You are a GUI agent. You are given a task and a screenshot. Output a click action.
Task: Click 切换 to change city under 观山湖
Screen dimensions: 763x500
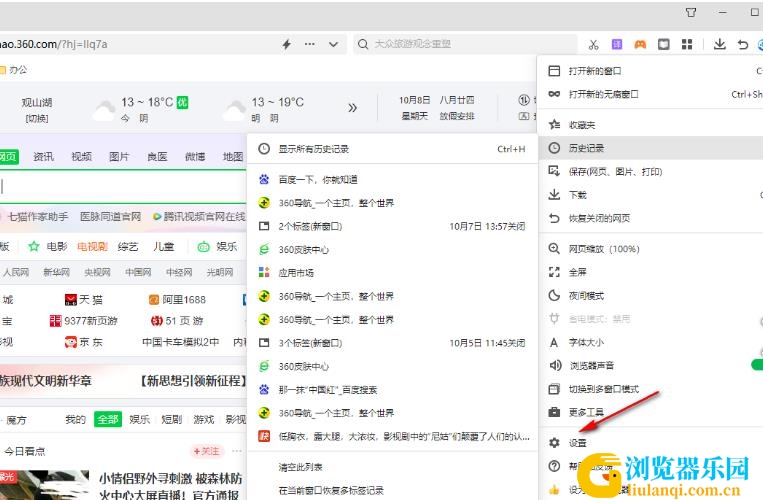[36, 118]
